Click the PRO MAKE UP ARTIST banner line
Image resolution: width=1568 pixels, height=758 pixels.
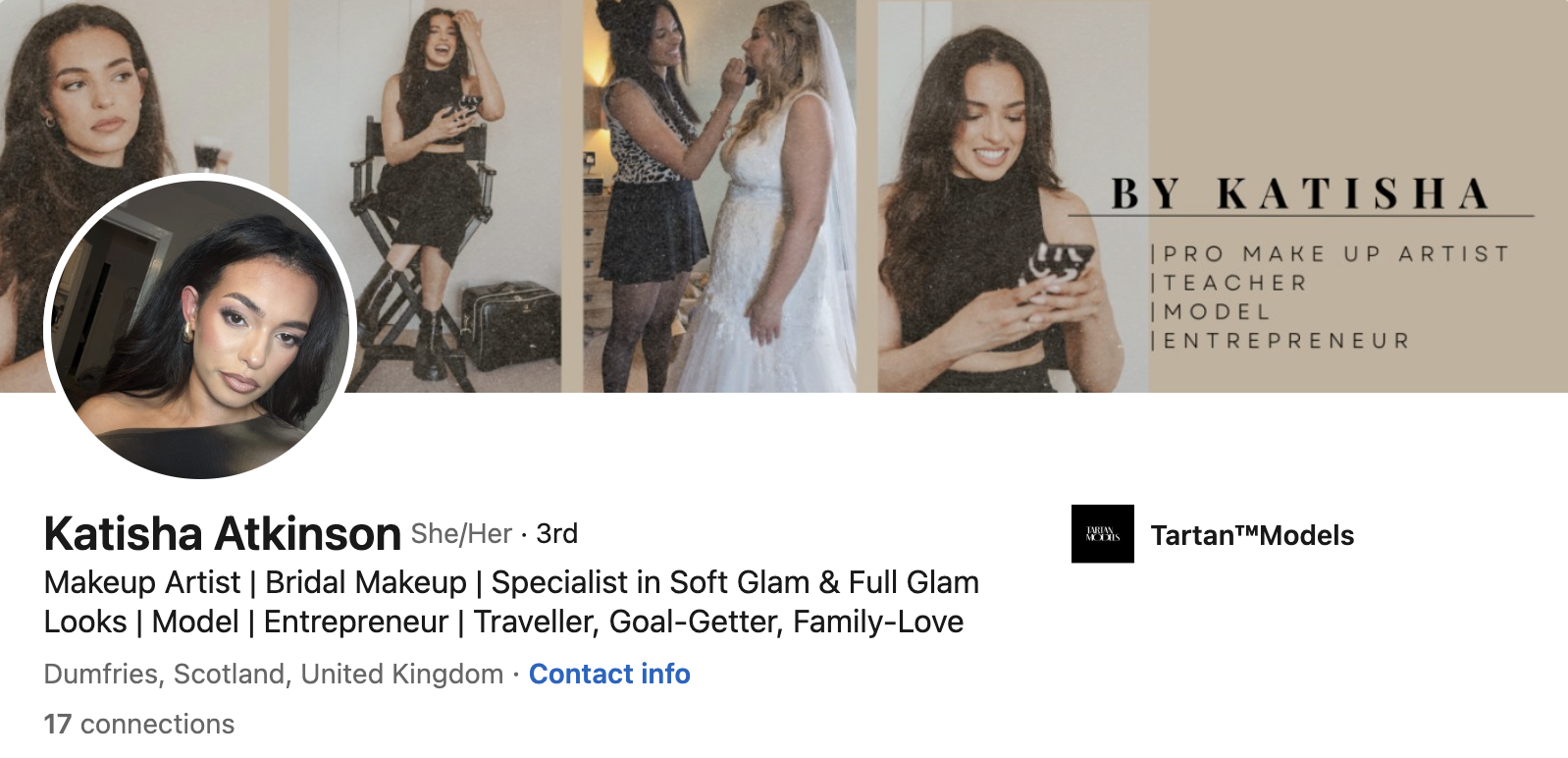(1331, 253)
